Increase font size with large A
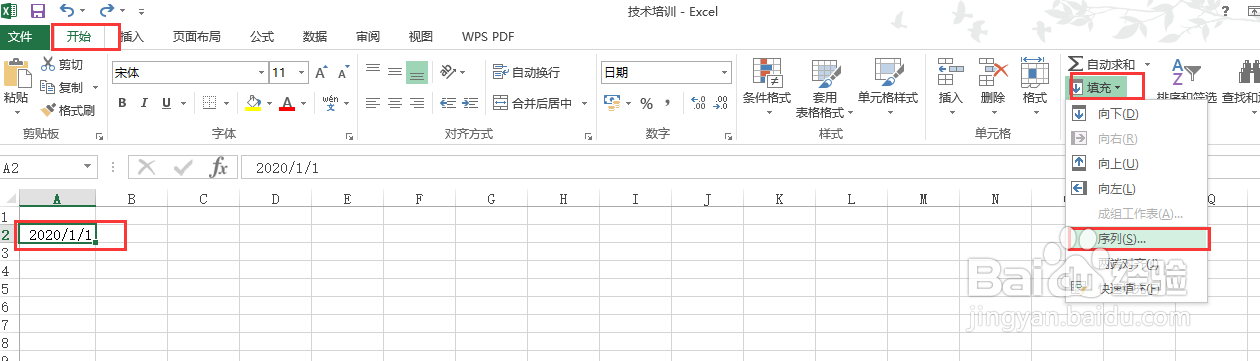The width and height of the screenshot is (1260, 361). pos(322,72)
